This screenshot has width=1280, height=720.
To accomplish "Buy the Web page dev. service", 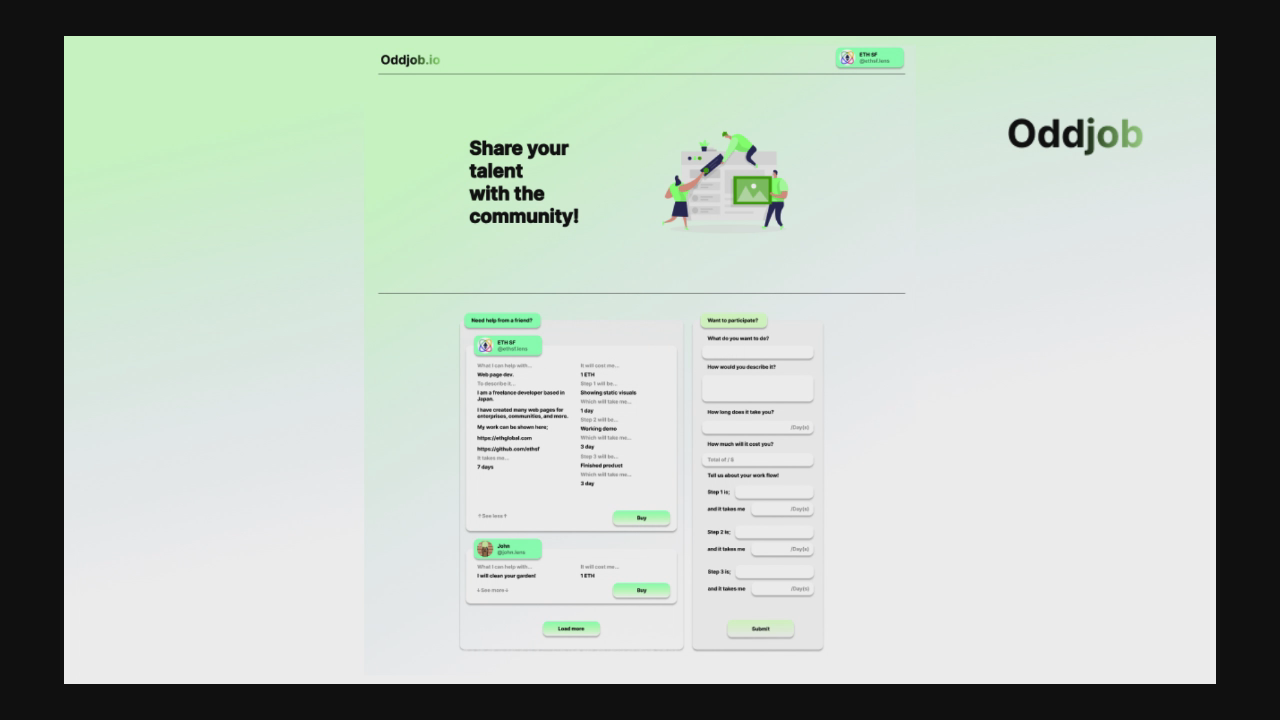I will coord(641,518).
